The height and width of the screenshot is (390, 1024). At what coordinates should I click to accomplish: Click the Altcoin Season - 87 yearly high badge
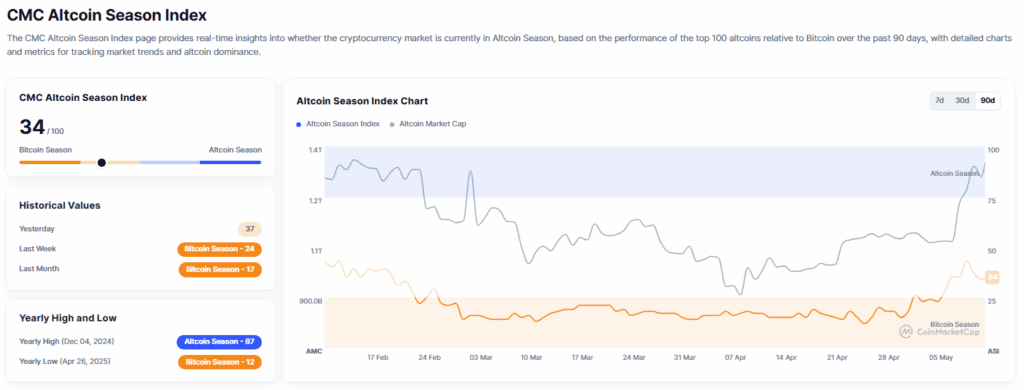click(219, 342)
